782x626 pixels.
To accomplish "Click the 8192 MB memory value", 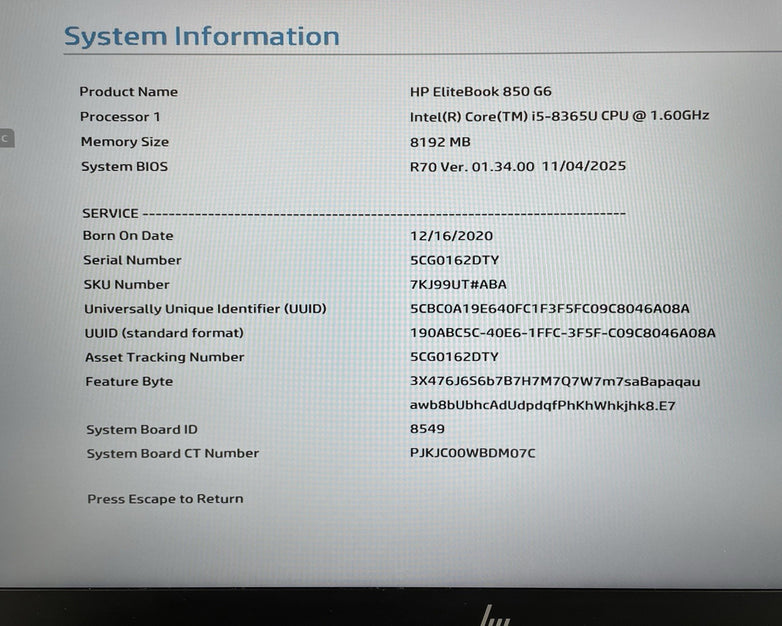I will [x=440, y=142].
